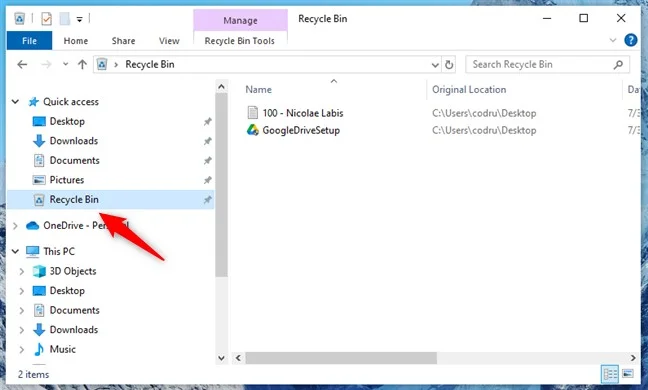Expand Desktop under This PC

21,291
